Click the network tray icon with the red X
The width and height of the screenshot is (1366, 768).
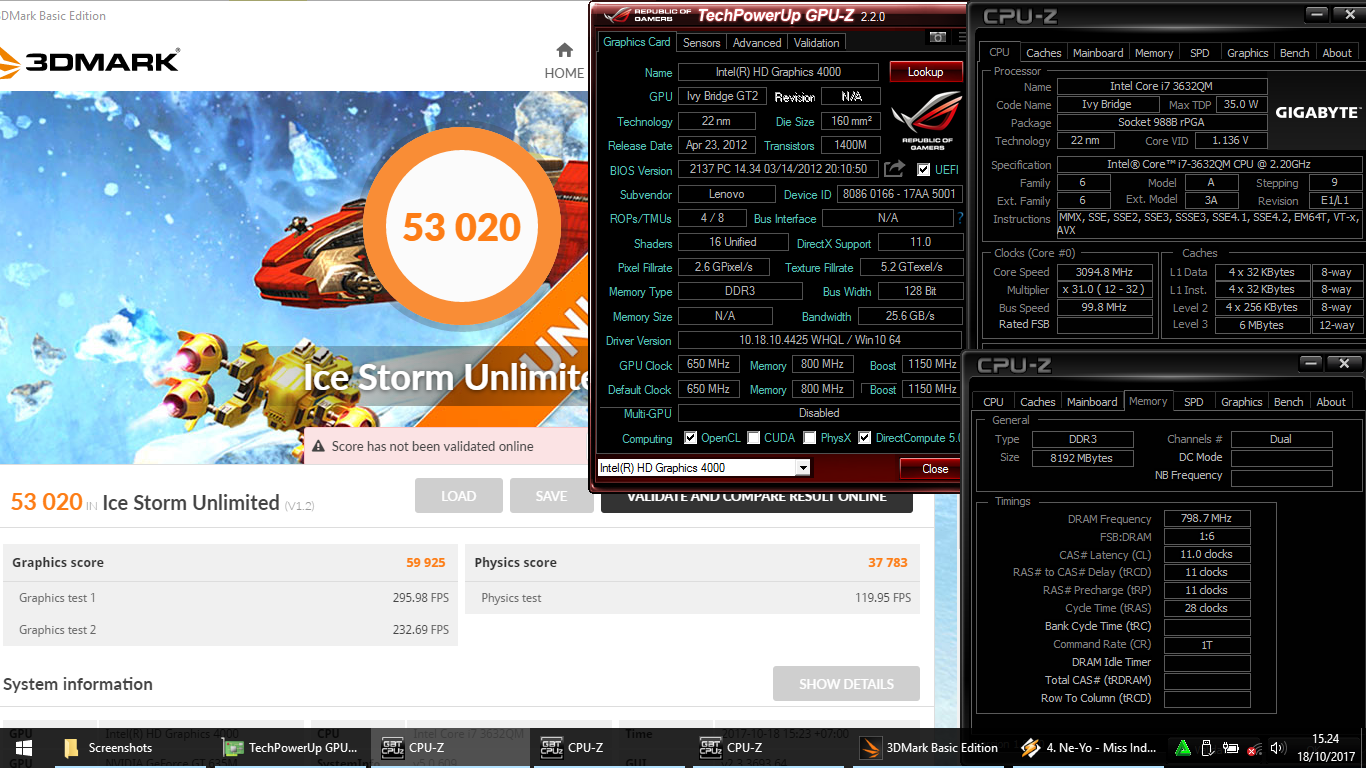pos(1255,747)
